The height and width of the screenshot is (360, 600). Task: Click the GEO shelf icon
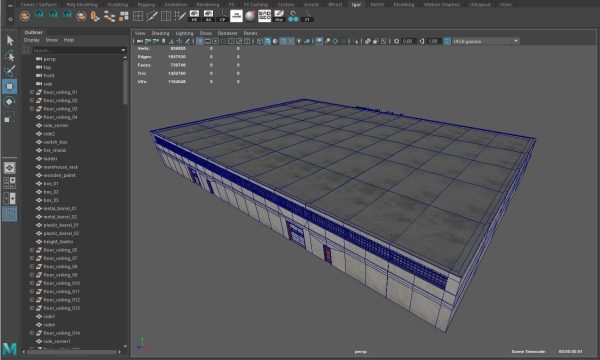click(x=264, y=16)
